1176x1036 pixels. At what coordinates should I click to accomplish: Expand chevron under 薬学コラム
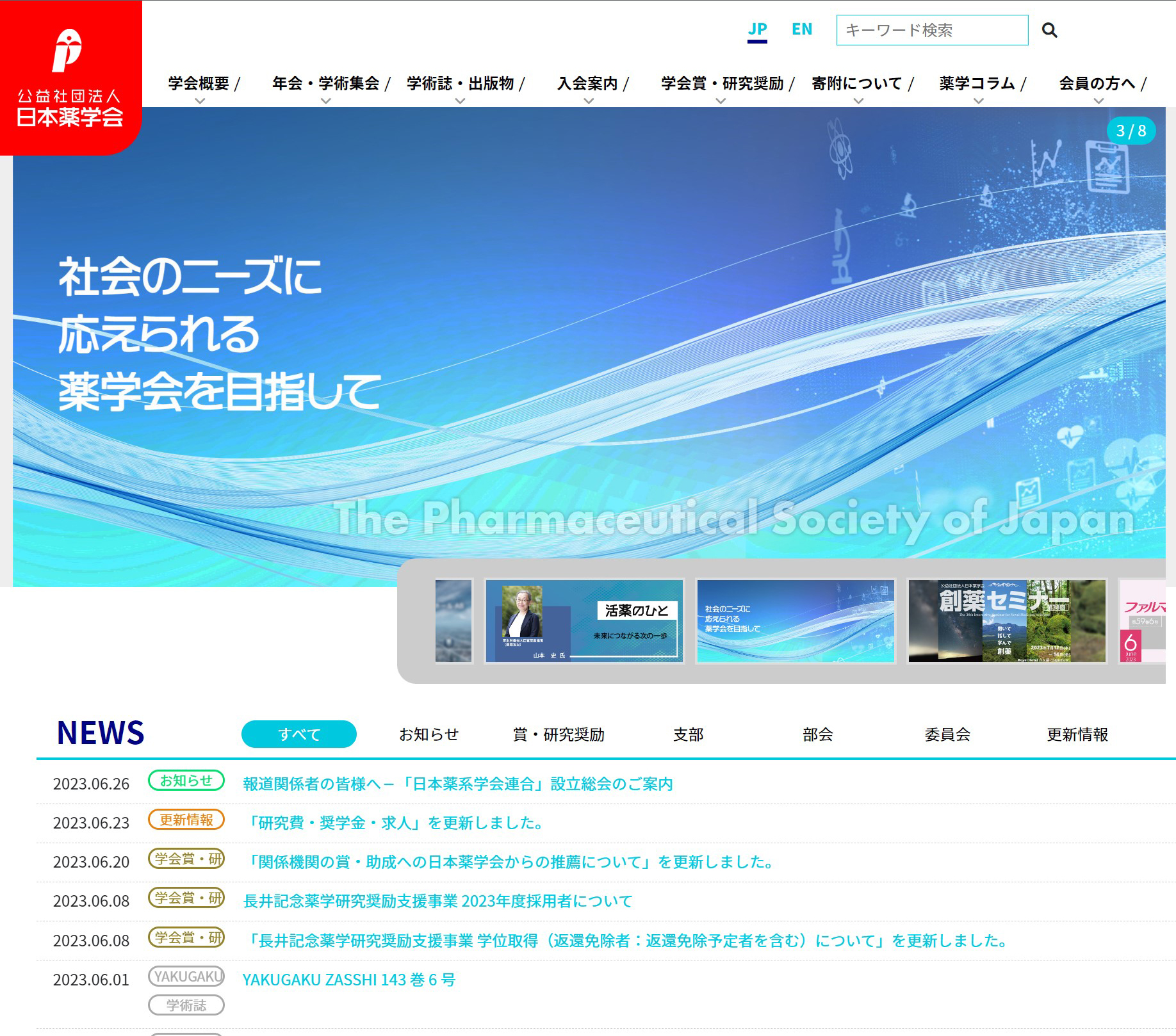(979, 101)
